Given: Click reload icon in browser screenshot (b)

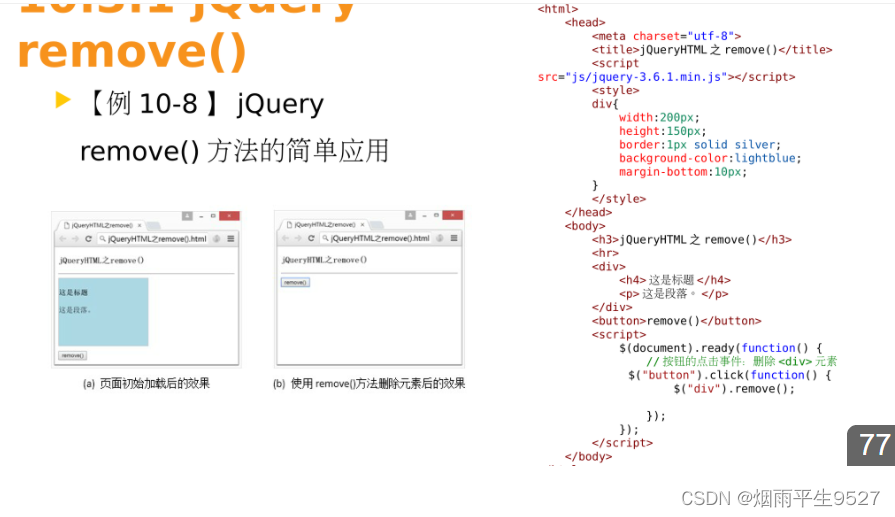Looking at the screenshot, I should click(311, 238).
